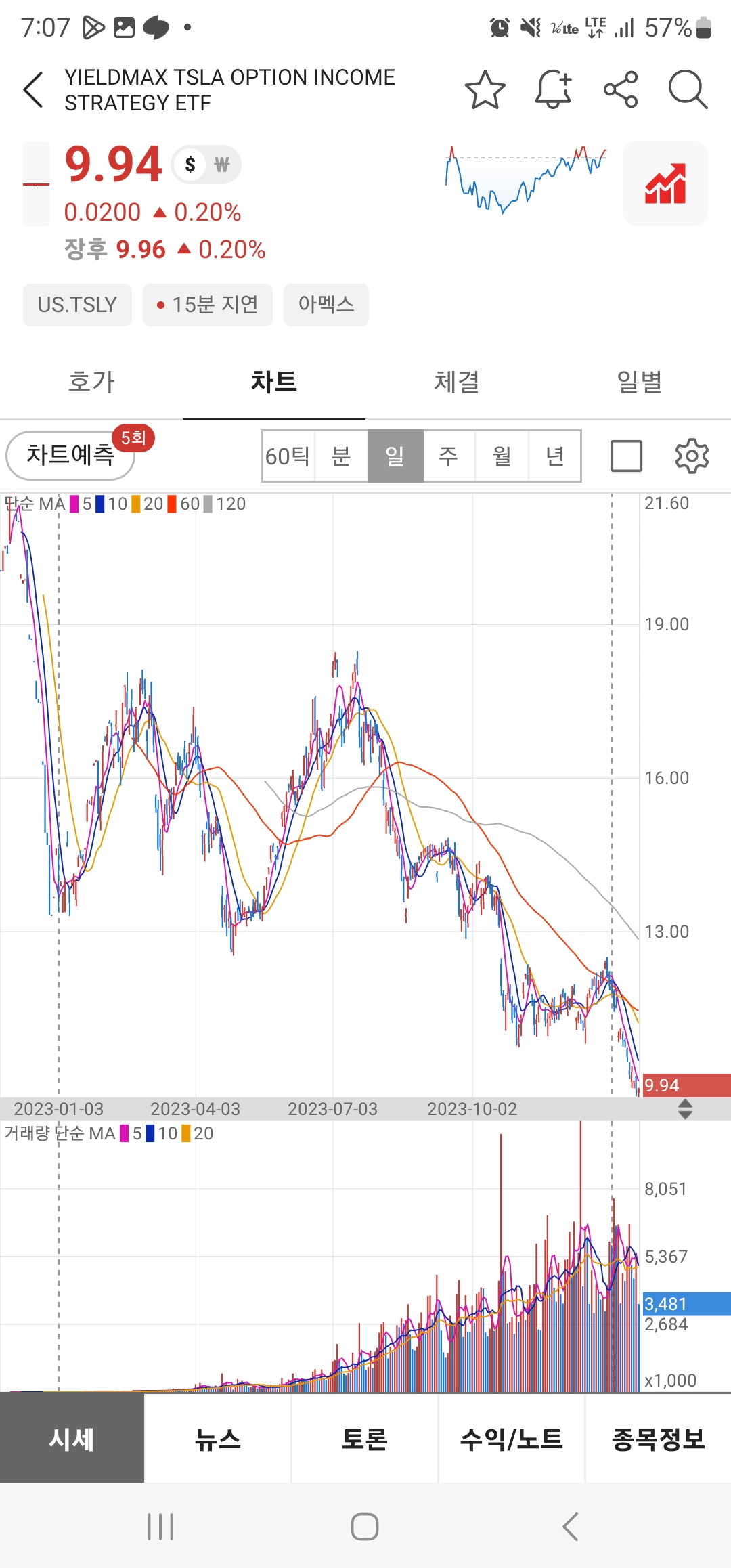Viewport: 731px width, 1568px height.
Task: Select 월 monthly chart interval
Action: (502, 456)
